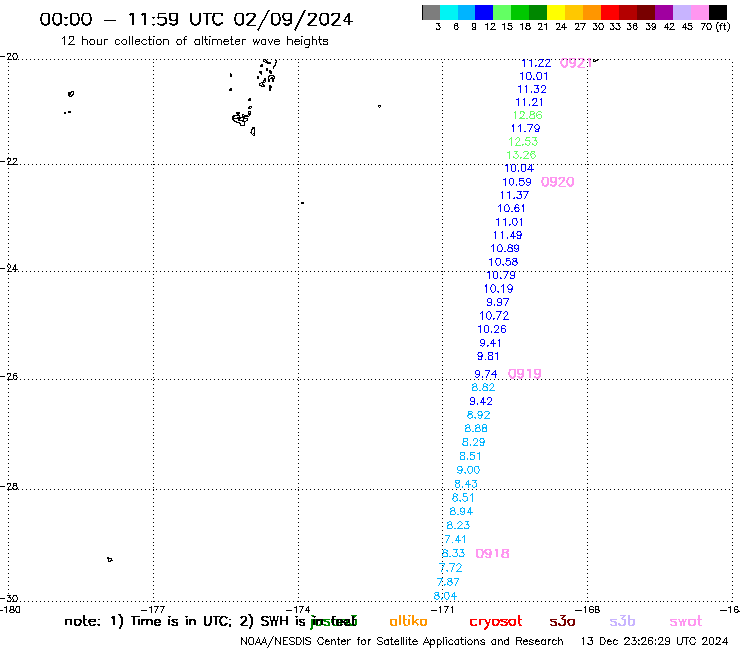Click the dark red 's3a' label
The height and width of the screenshot is (650, 740).
562,622
